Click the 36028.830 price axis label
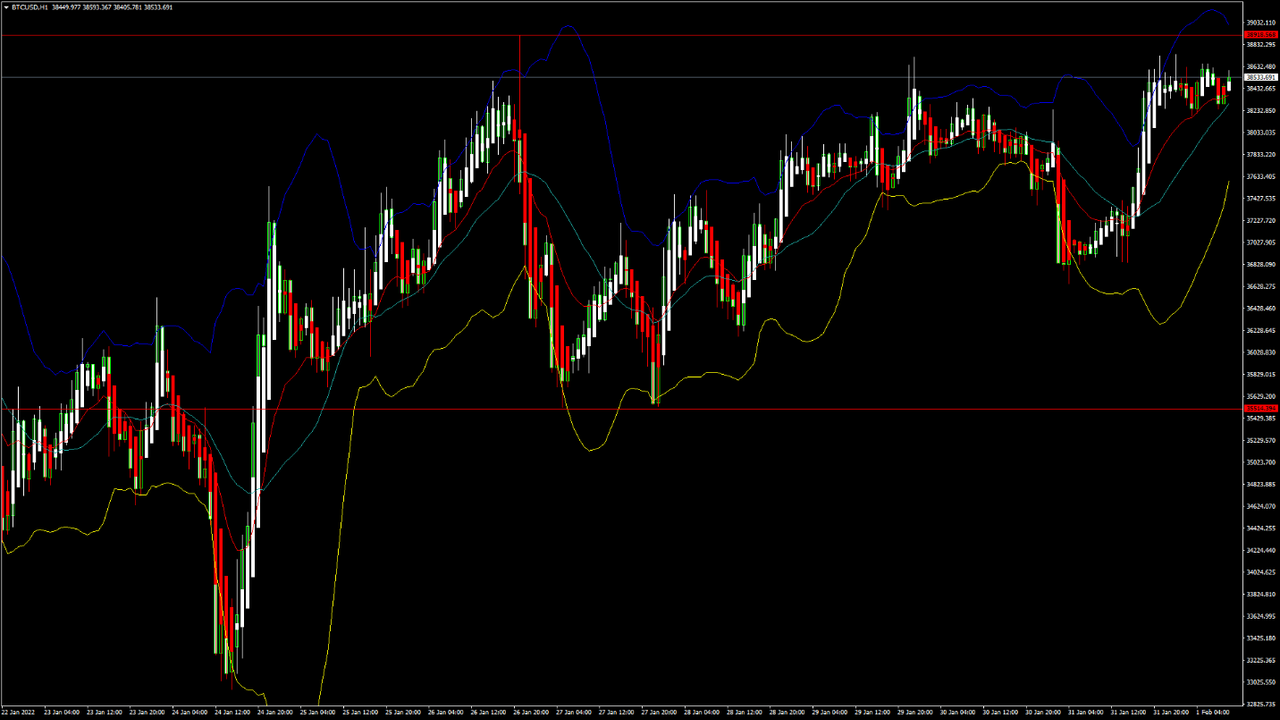Screen dimensions: 1280x720 click(x=1260, y=352)
